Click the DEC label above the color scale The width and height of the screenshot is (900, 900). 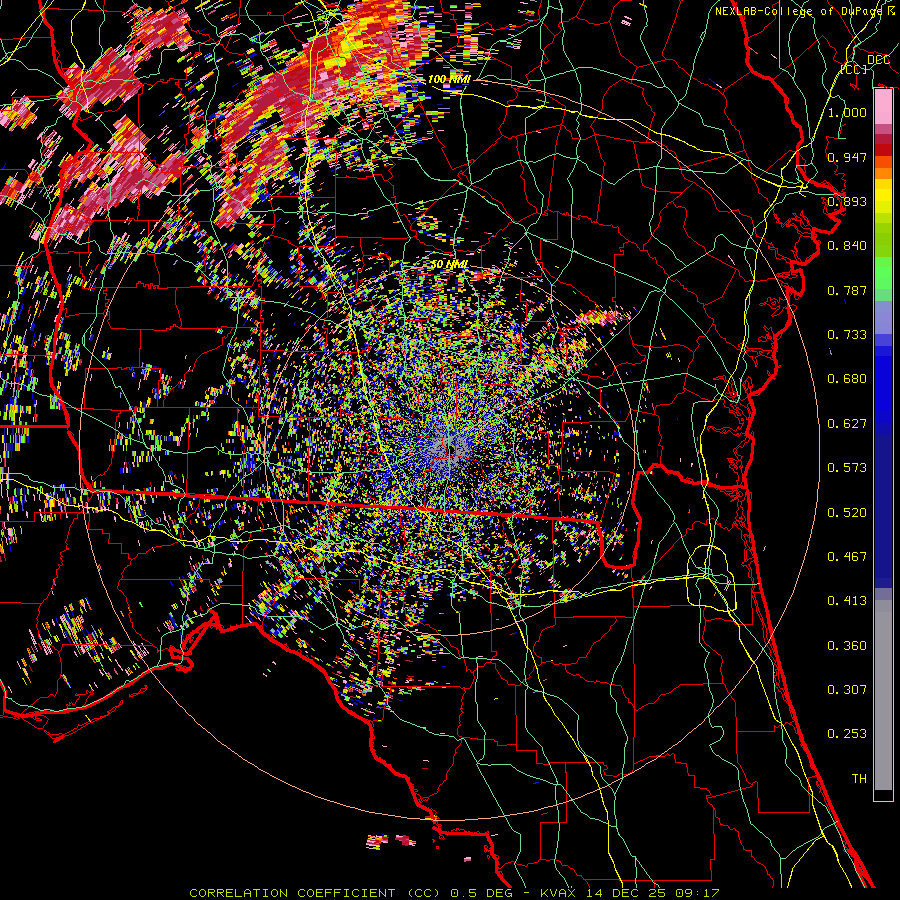878,60
